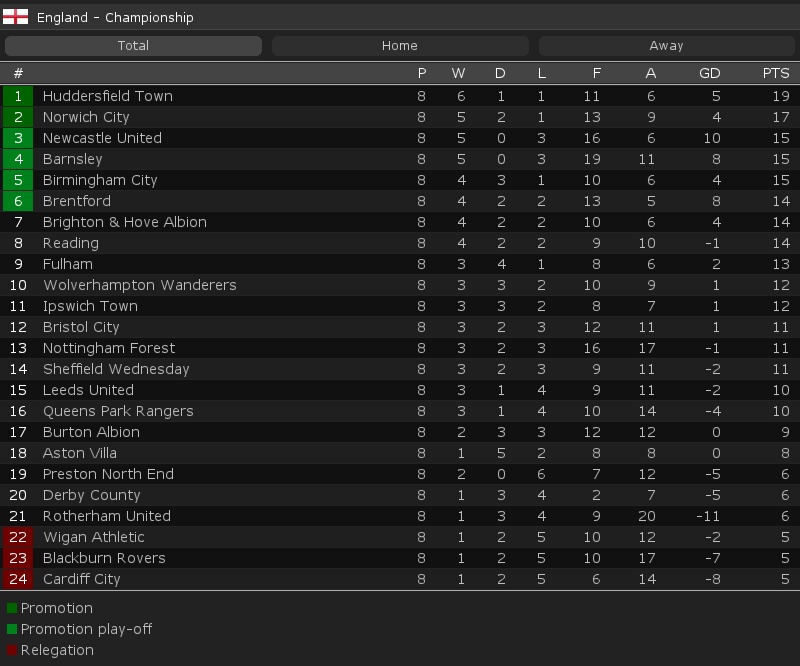Switch to the Away tab

666,45
